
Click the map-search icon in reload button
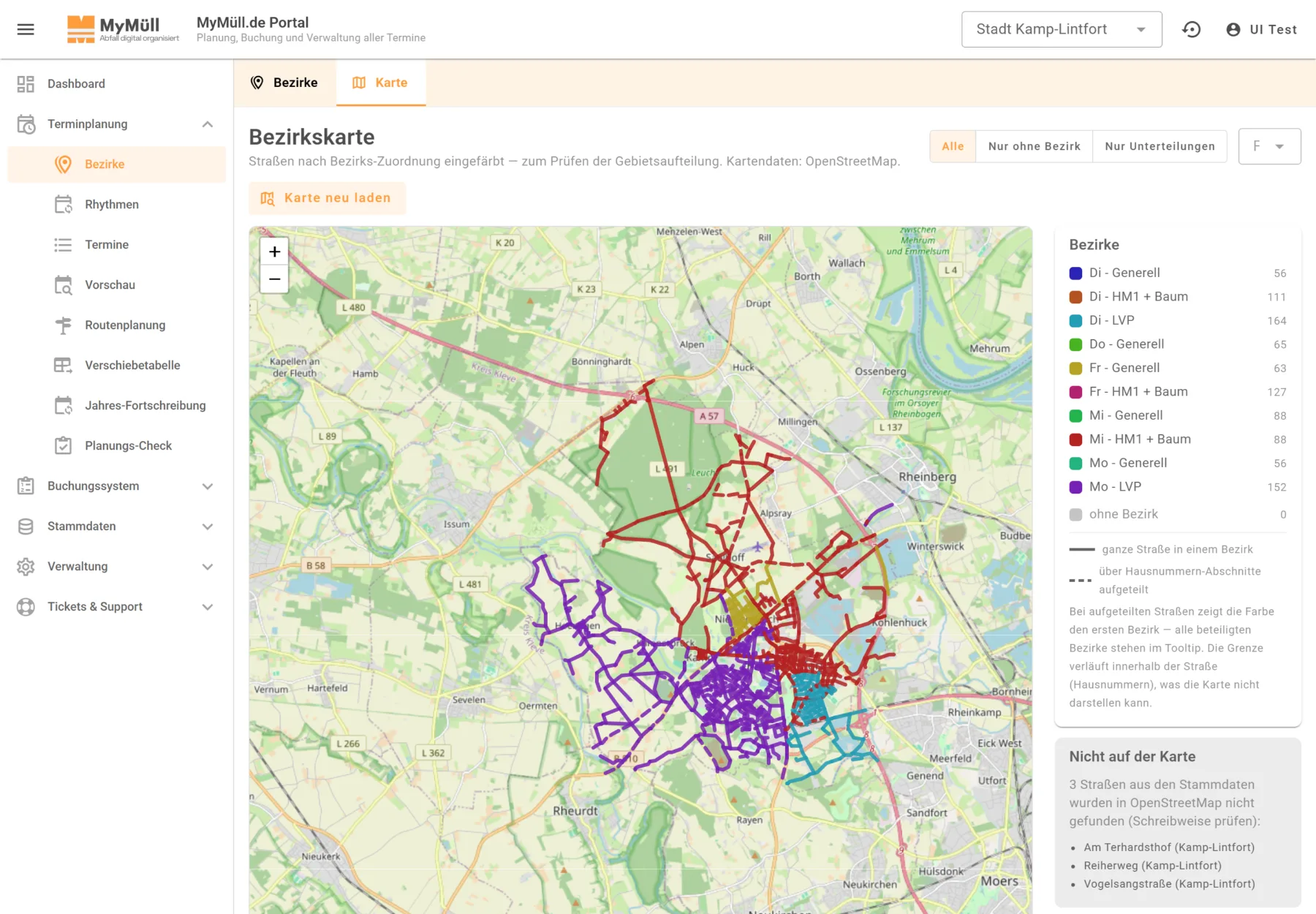pyautogui.click(x=268, y=198)
